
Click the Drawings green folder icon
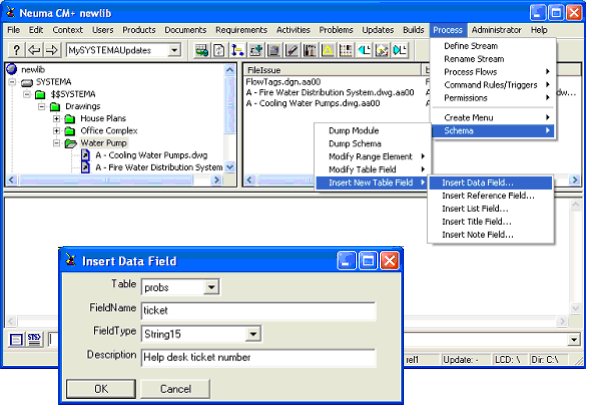click(x=55, y=106)
